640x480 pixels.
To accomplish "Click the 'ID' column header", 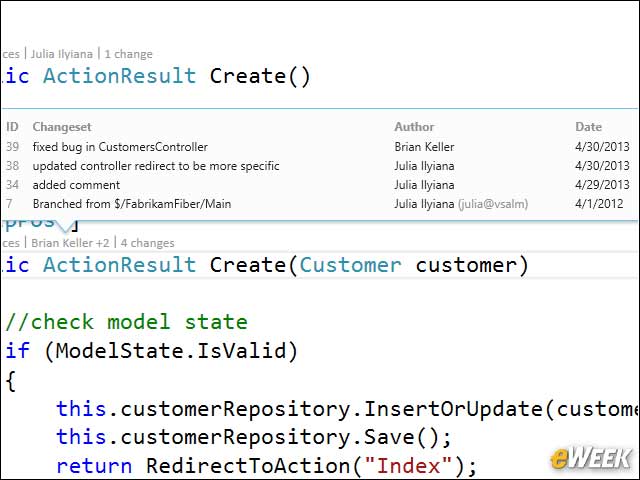I will (x=12, y=127).
